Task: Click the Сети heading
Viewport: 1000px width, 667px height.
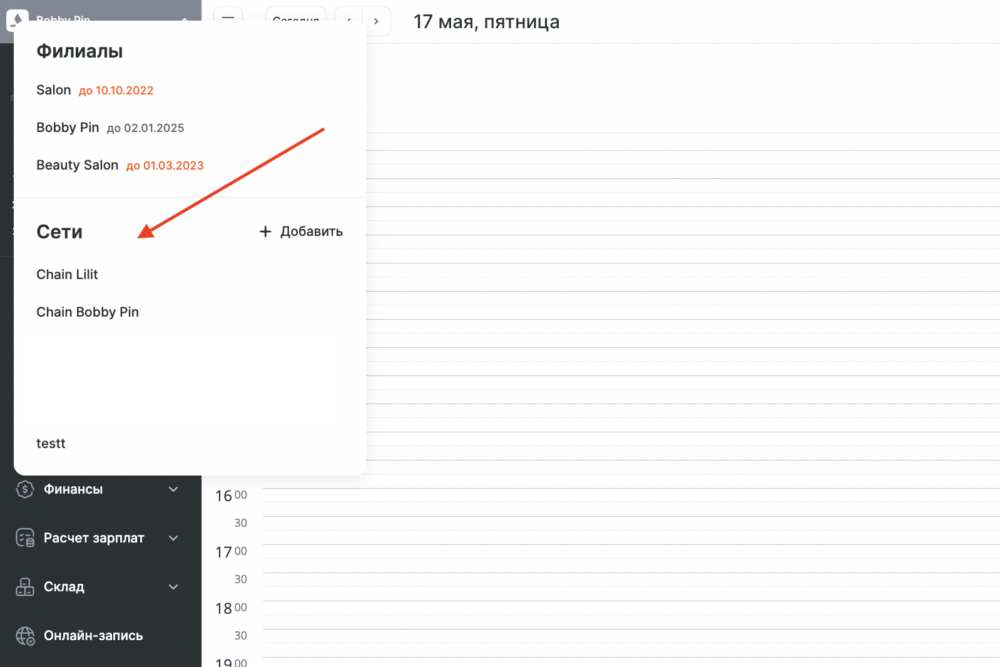Action: point(59,231)
